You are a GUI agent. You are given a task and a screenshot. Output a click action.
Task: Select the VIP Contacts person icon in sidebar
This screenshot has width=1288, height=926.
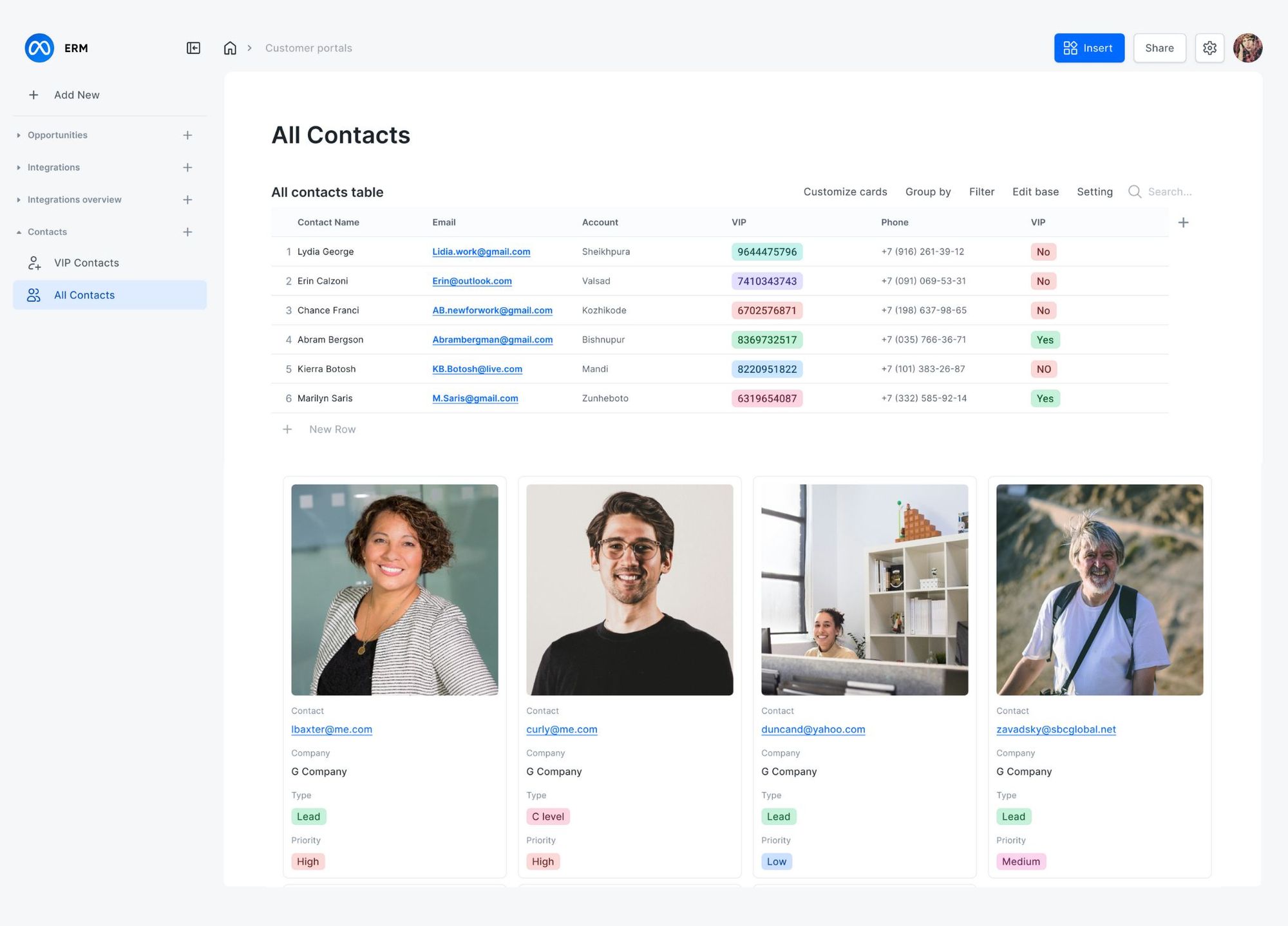(34, 263)
